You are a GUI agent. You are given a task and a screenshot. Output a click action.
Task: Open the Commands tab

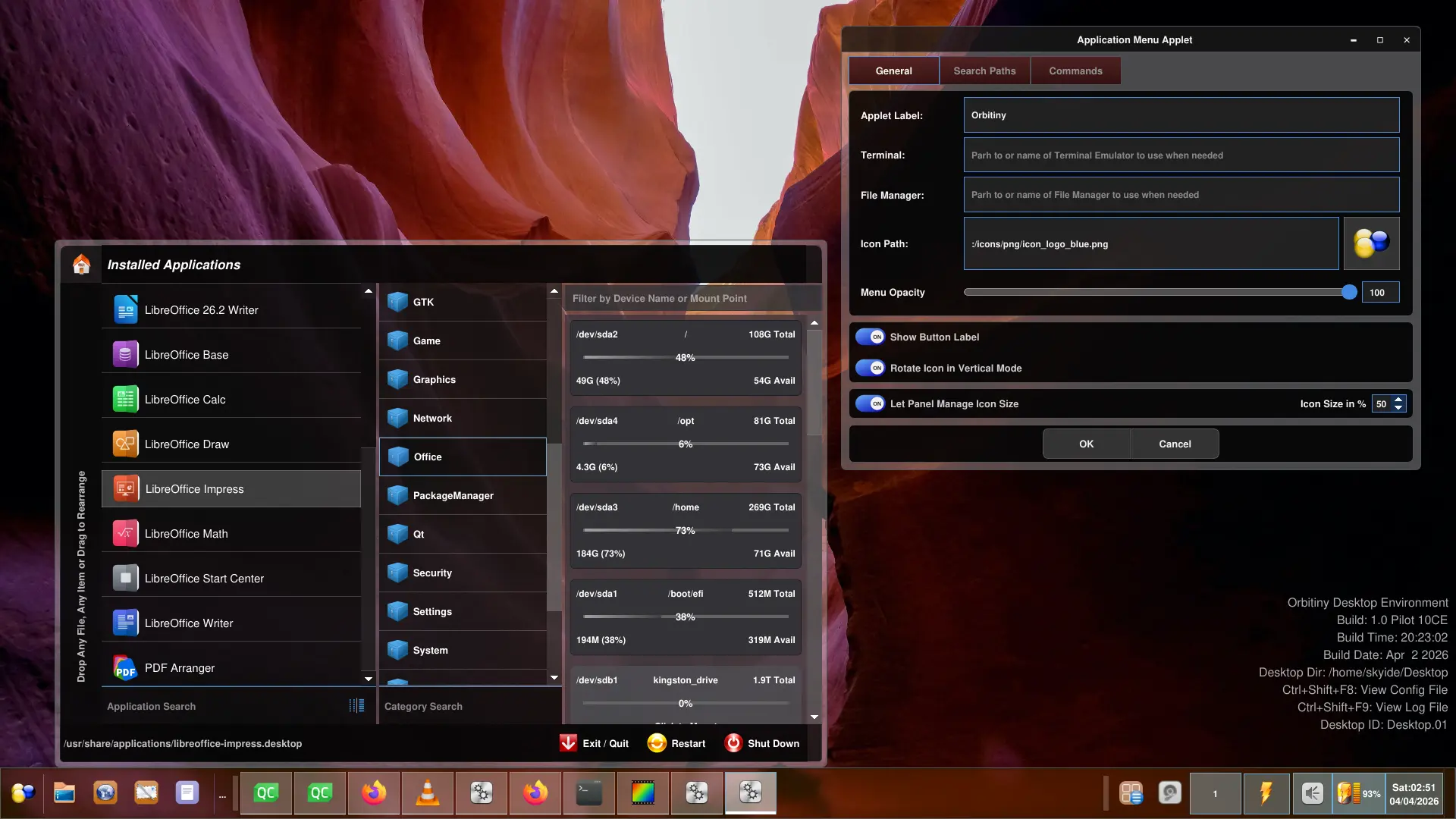tap(1075, 71)
